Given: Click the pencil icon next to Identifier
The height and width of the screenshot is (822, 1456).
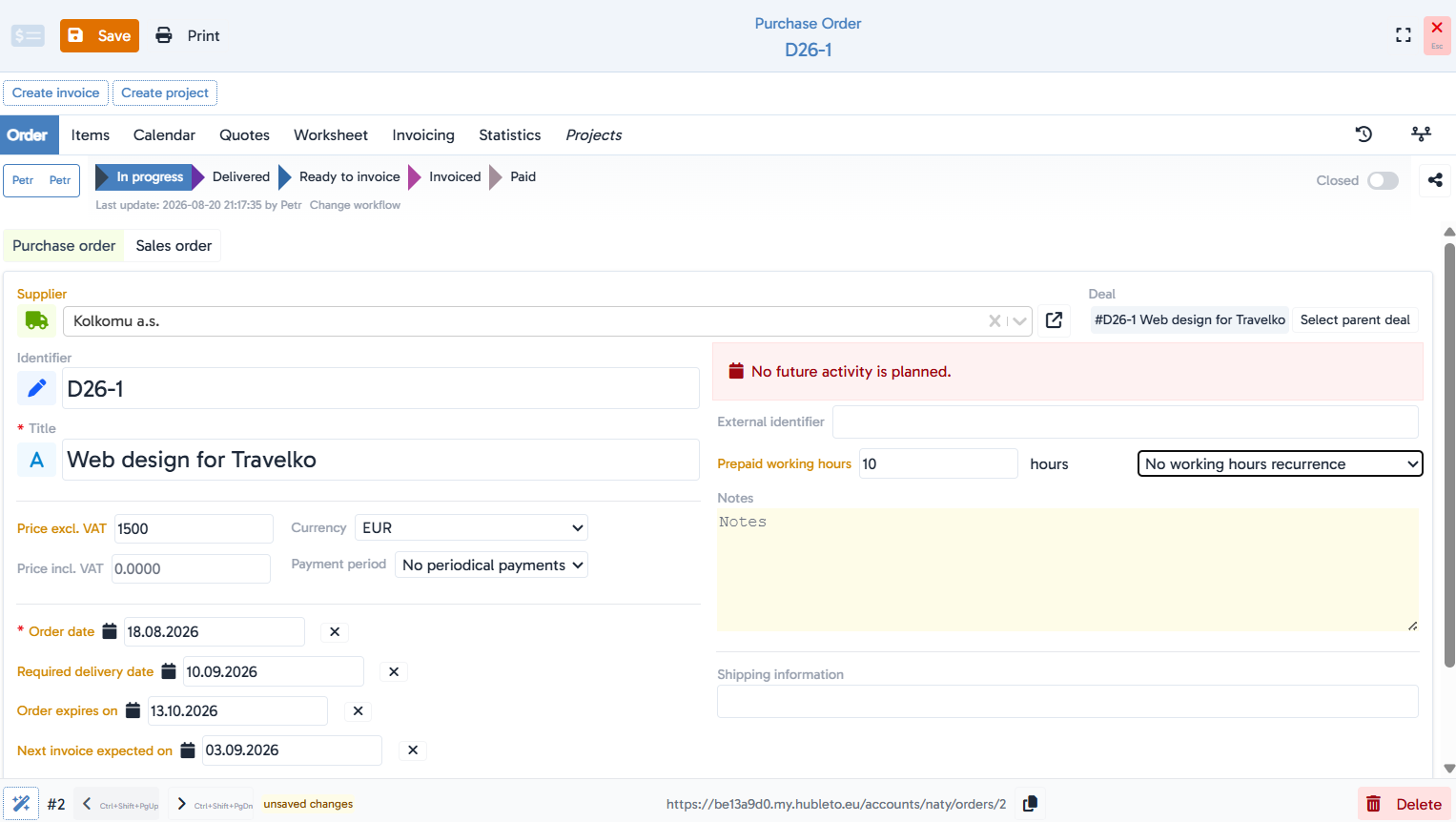Looking at the screenshot, I should coord(36,388).
